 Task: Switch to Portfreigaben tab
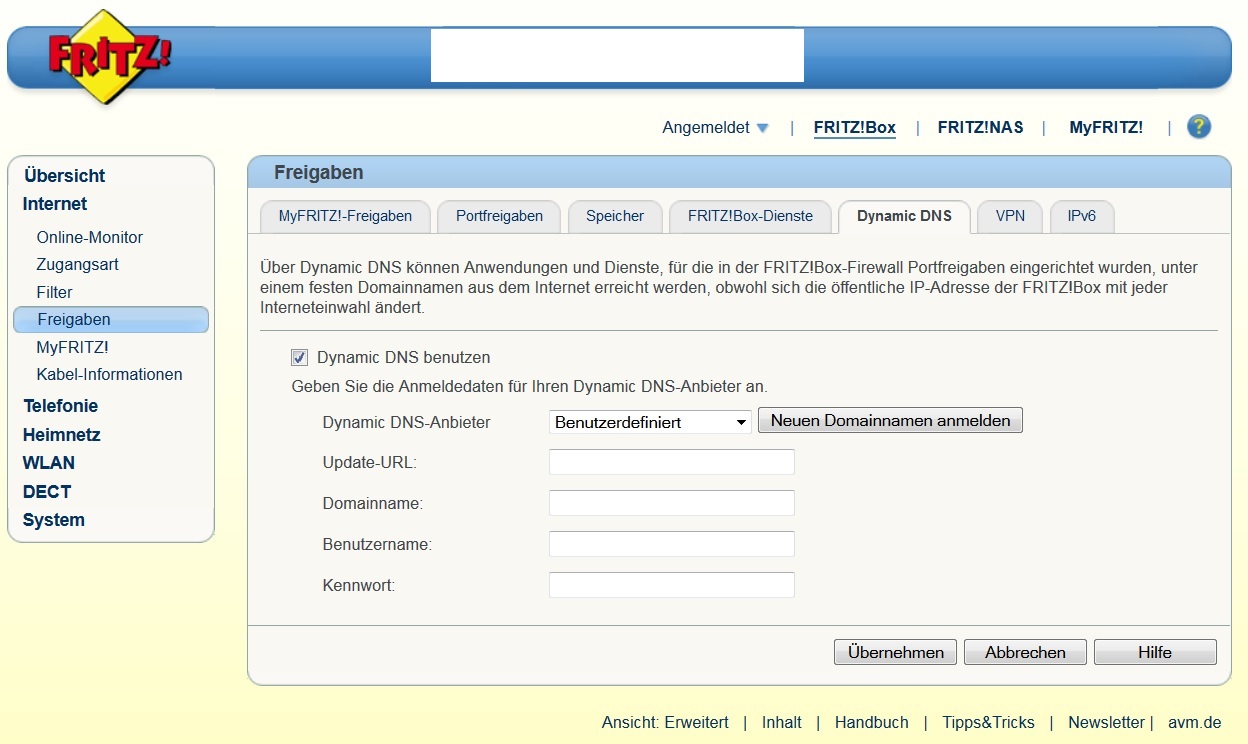click(x=499, y=216)
